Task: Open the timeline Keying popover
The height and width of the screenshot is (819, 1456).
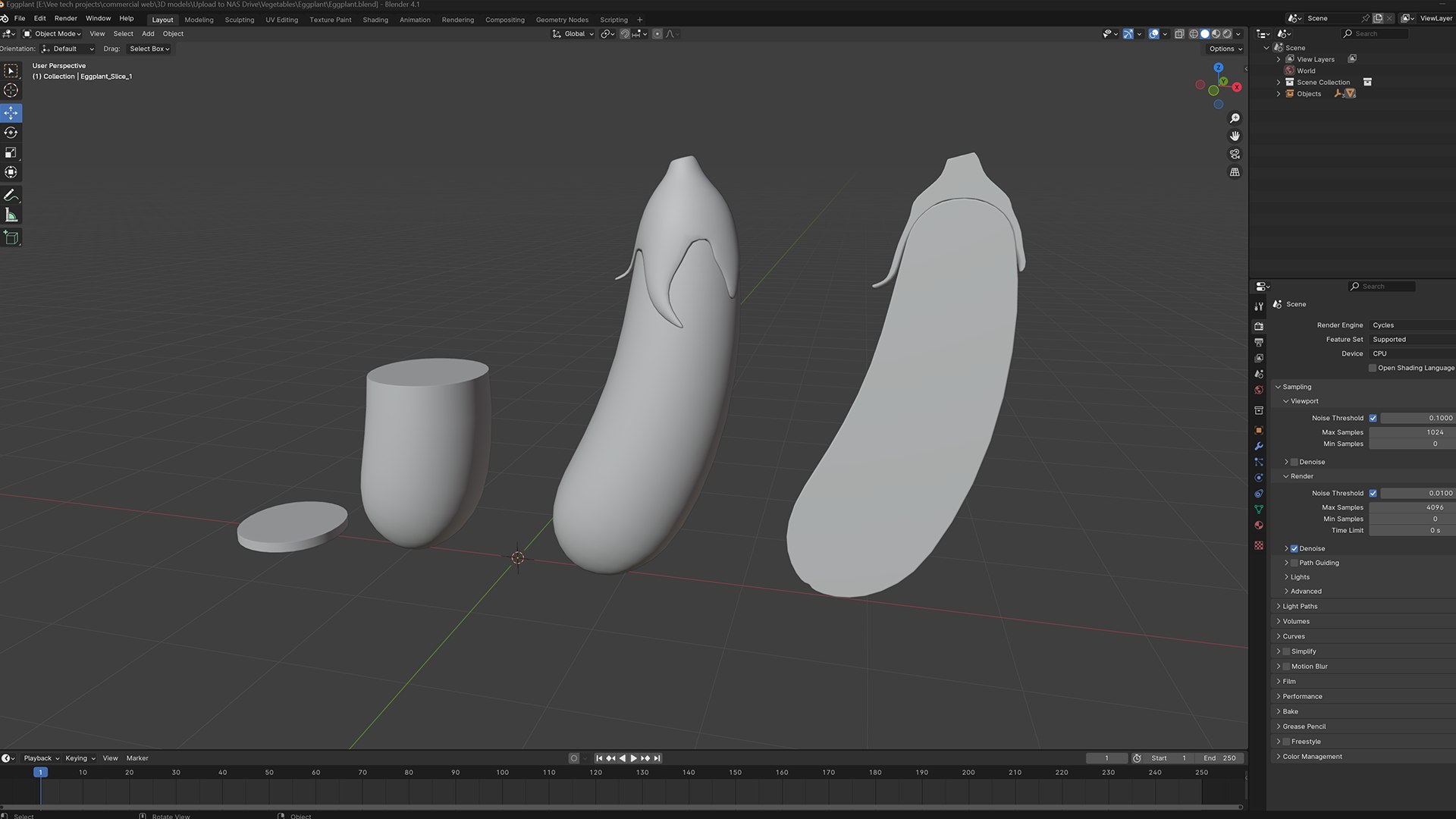Action: [80, 758]
